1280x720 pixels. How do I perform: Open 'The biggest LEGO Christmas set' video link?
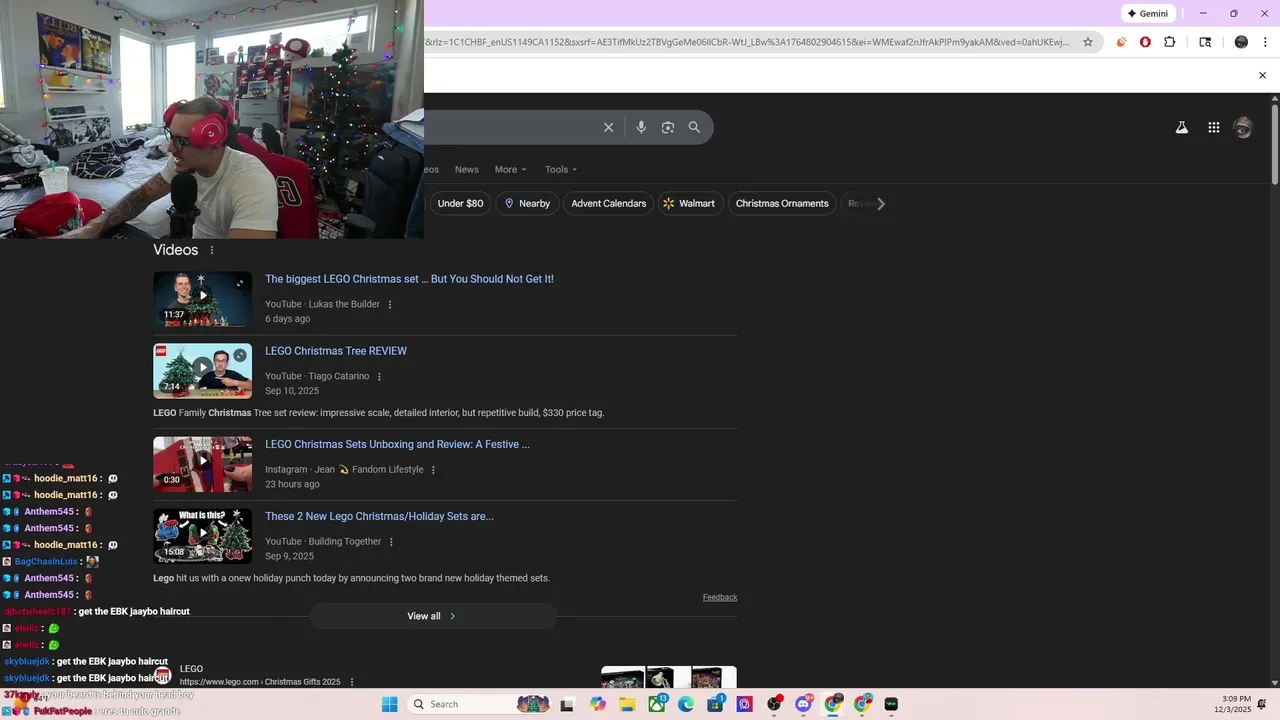point(409,279)
